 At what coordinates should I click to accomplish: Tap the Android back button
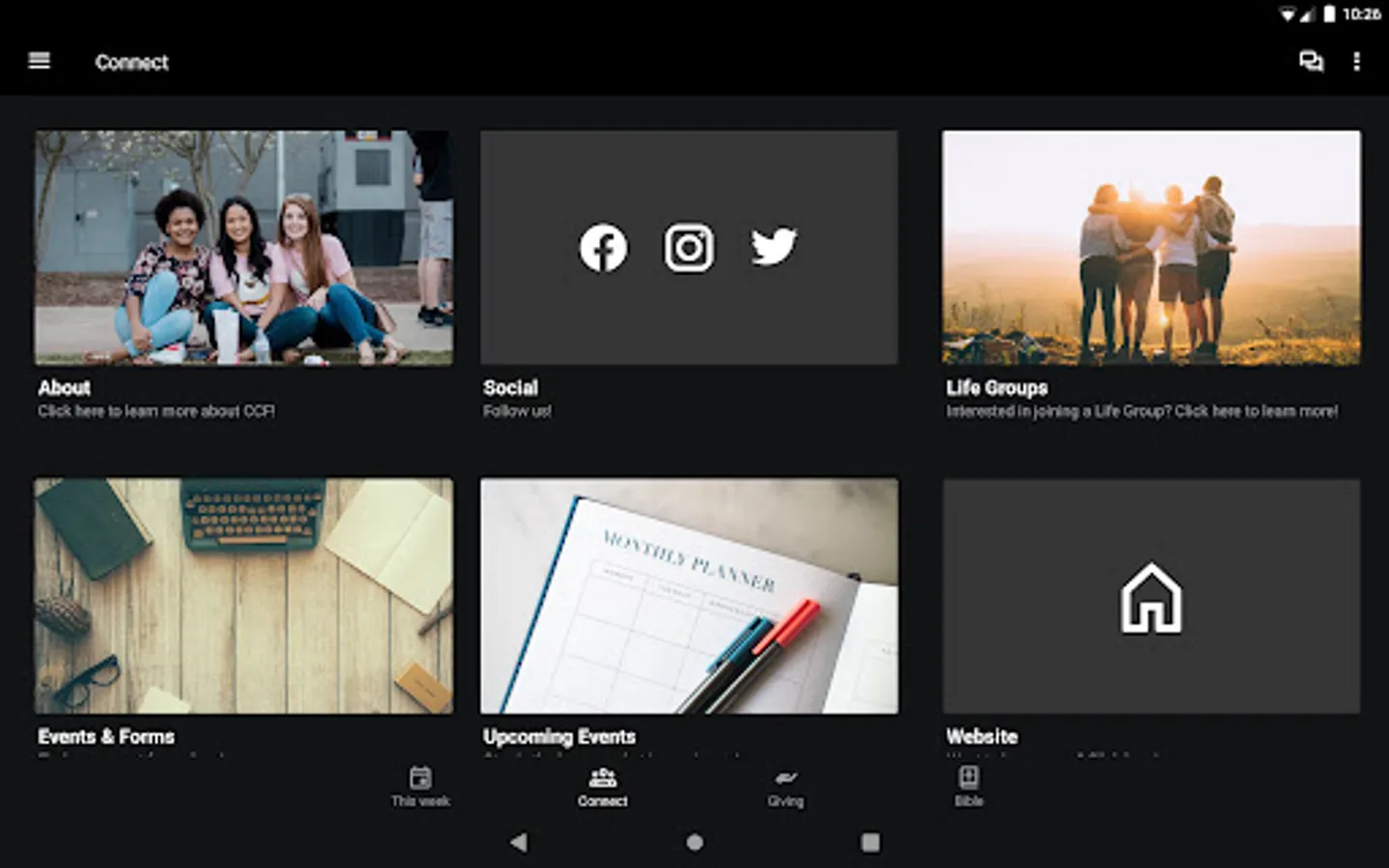point(519,842)
